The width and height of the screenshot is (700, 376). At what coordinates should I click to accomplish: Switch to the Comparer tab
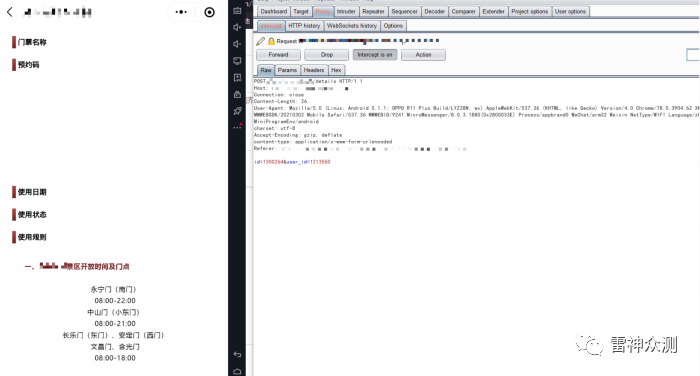[463, 12]
